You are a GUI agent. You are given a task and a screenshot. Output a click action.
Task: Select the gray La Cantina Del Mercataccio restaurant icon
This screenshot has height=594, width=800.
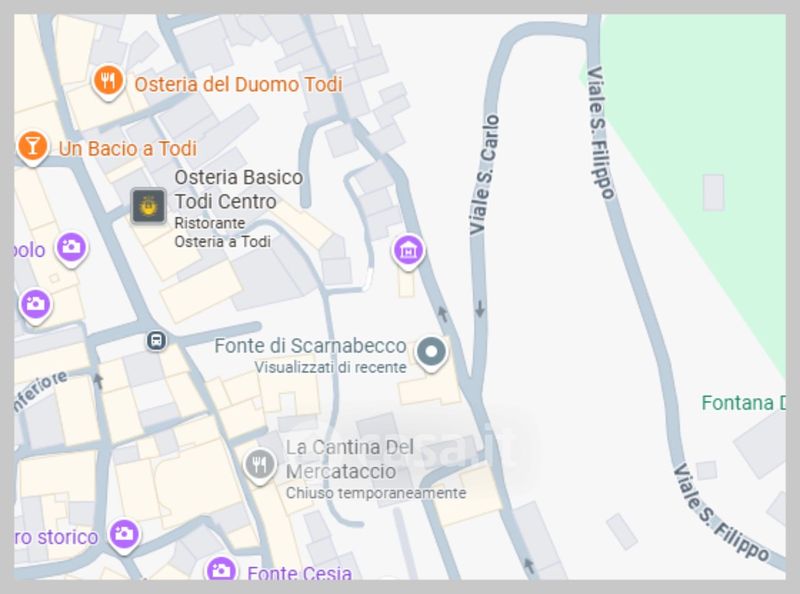tap(260, 464)
